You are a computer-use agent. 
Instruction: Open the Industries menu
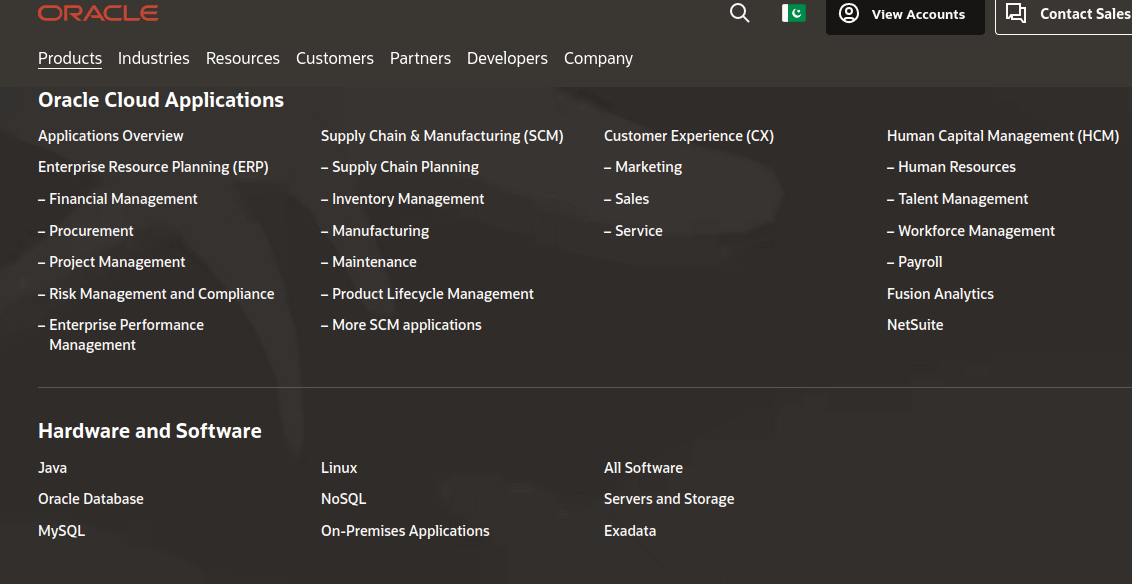tap(154, 58)
